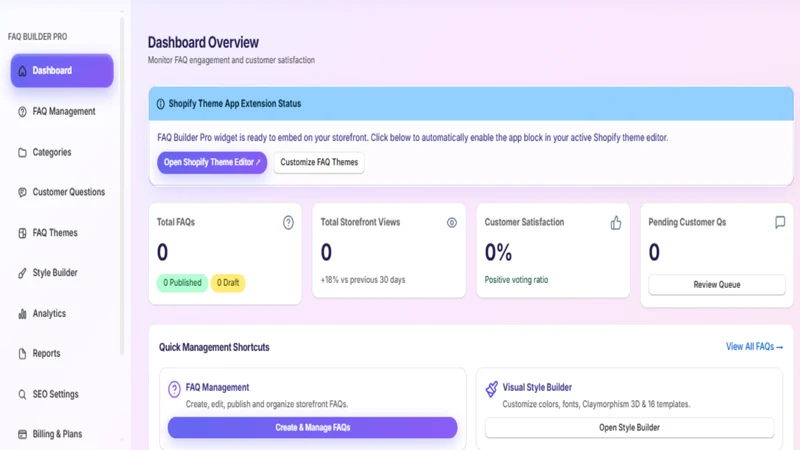Click the 0 Draft badge

coord(228,283)
